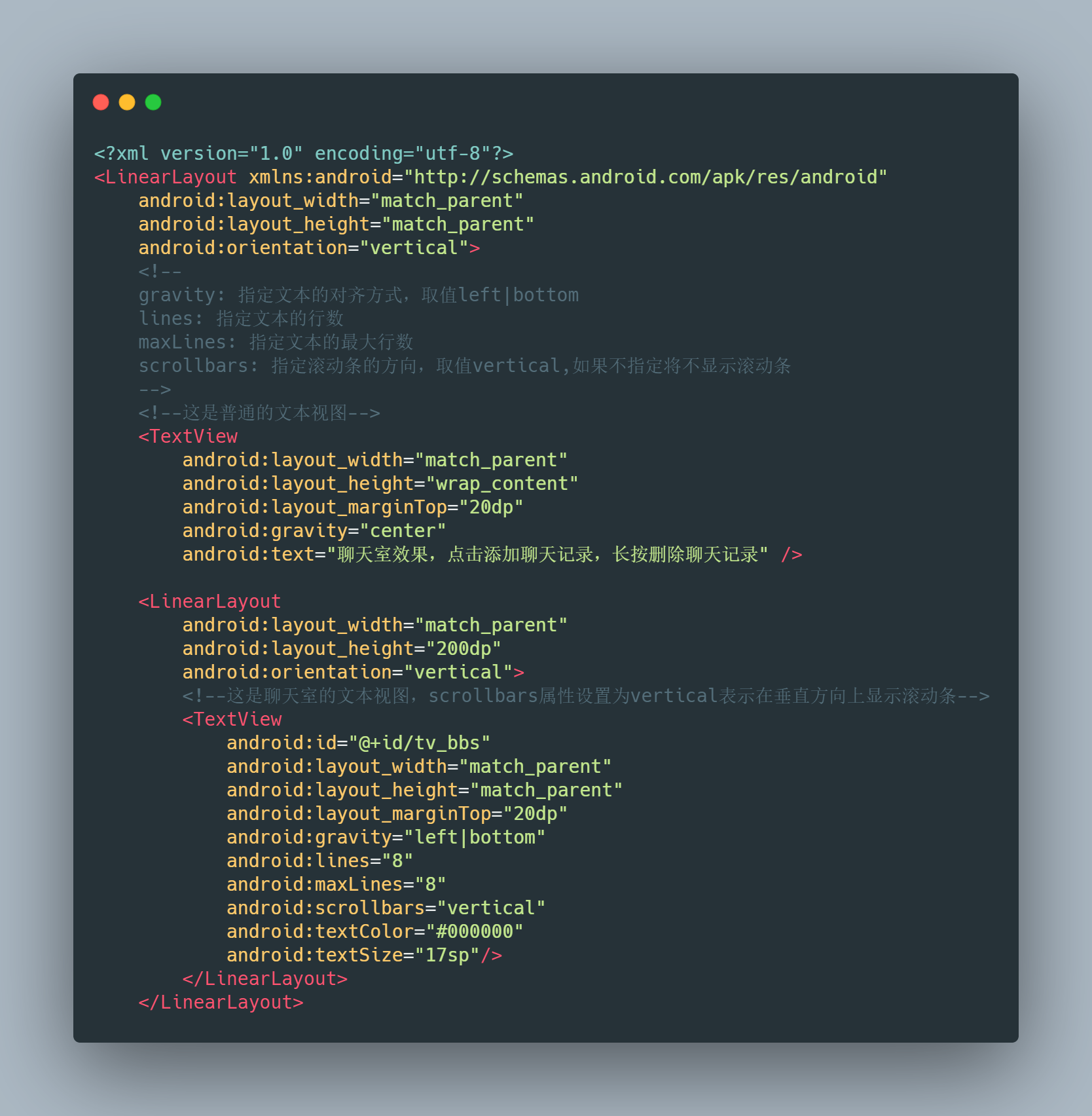
Task: Click the red close dot
Action: 101,102
